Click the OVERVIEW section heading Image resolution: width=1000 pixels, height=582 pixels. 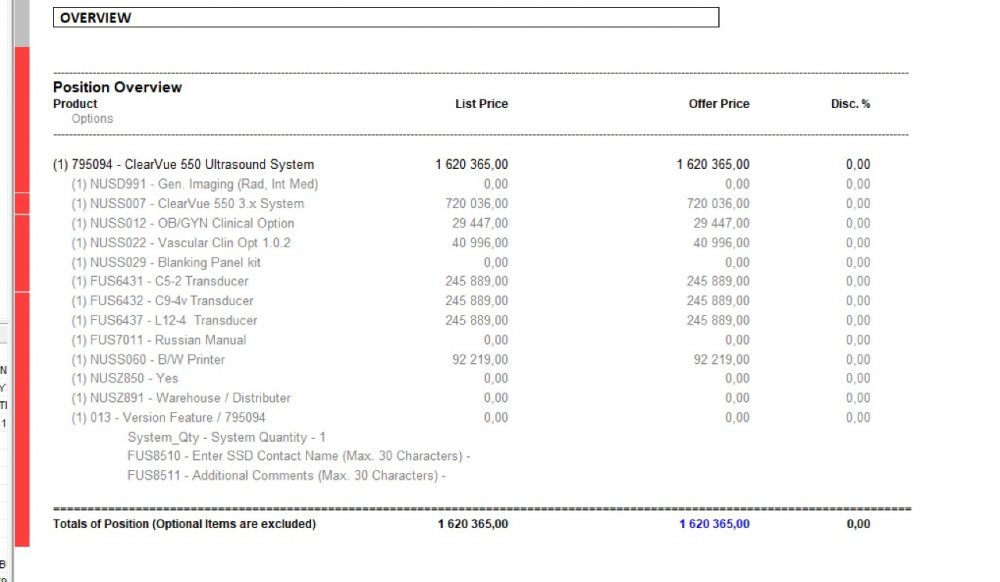[96, 18]
